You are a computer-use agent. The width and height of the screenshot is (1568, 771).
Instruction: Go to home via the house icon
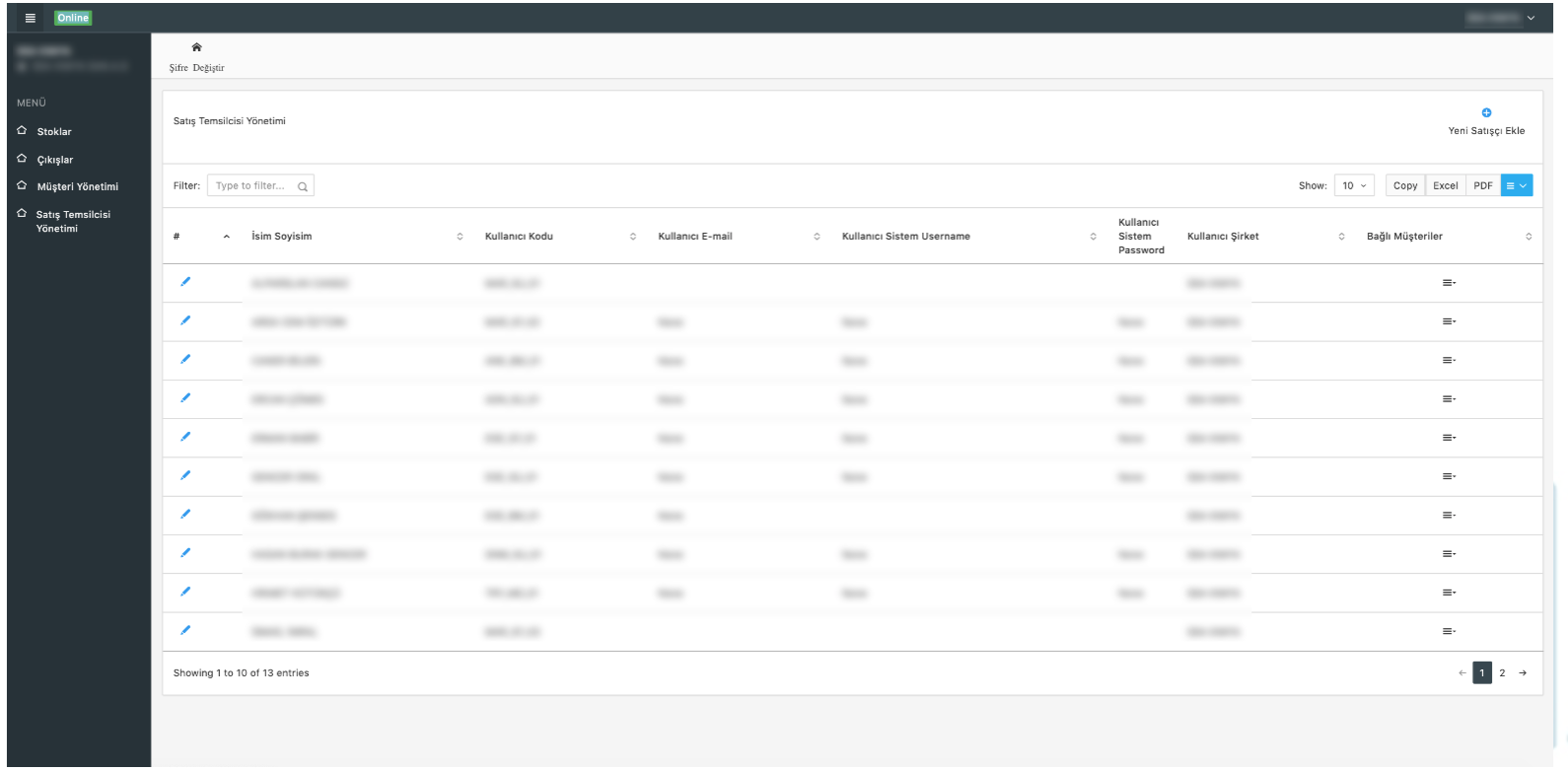coord(196,47)
